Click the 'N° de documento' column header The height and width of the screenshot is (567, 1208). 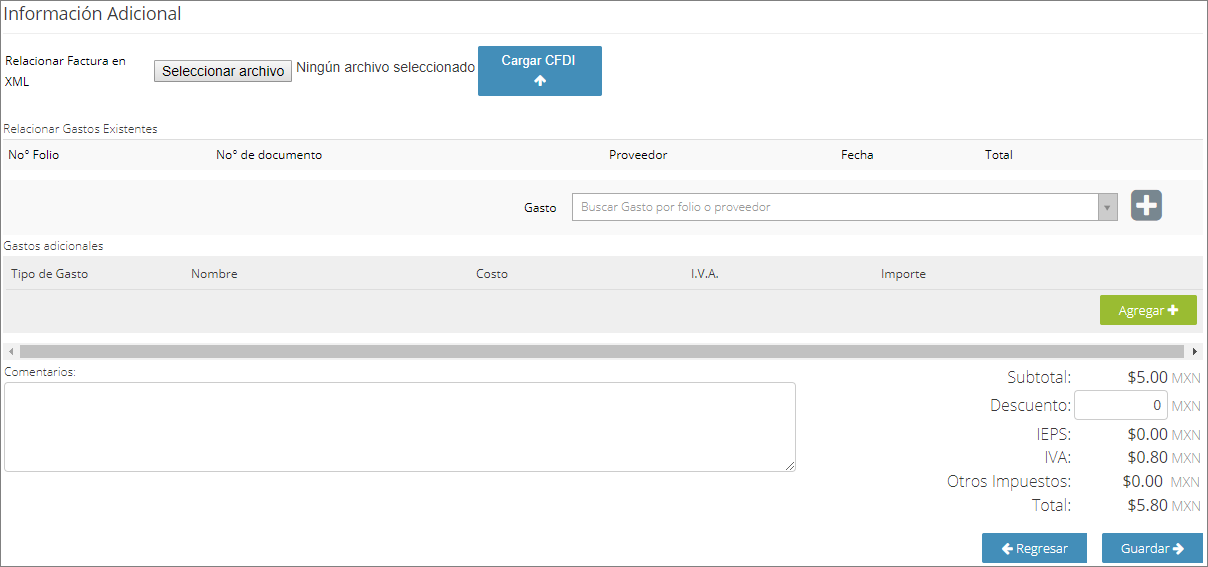pos(269,155)
